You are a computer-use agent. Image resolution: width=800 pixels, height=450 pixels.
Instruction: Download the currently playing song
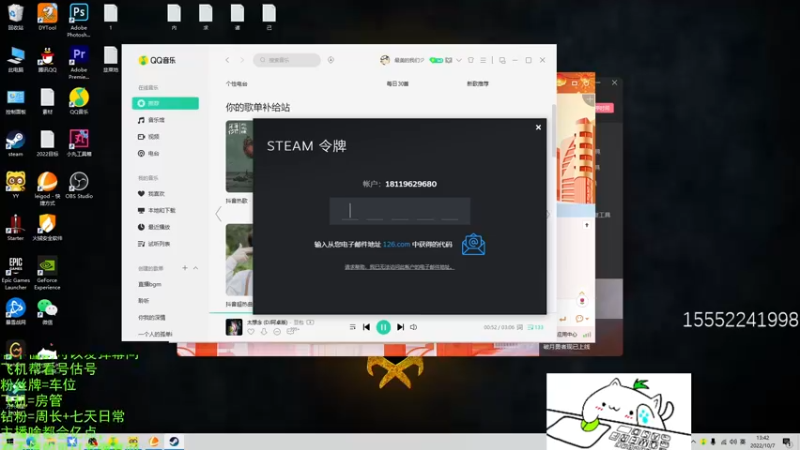[x=264, y=332]
